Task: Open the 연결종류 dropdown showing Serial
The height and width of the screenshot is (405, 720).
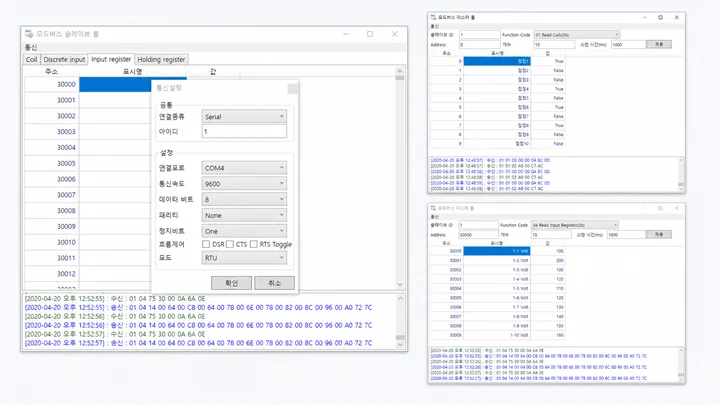Action: click(x=244, y=117)
